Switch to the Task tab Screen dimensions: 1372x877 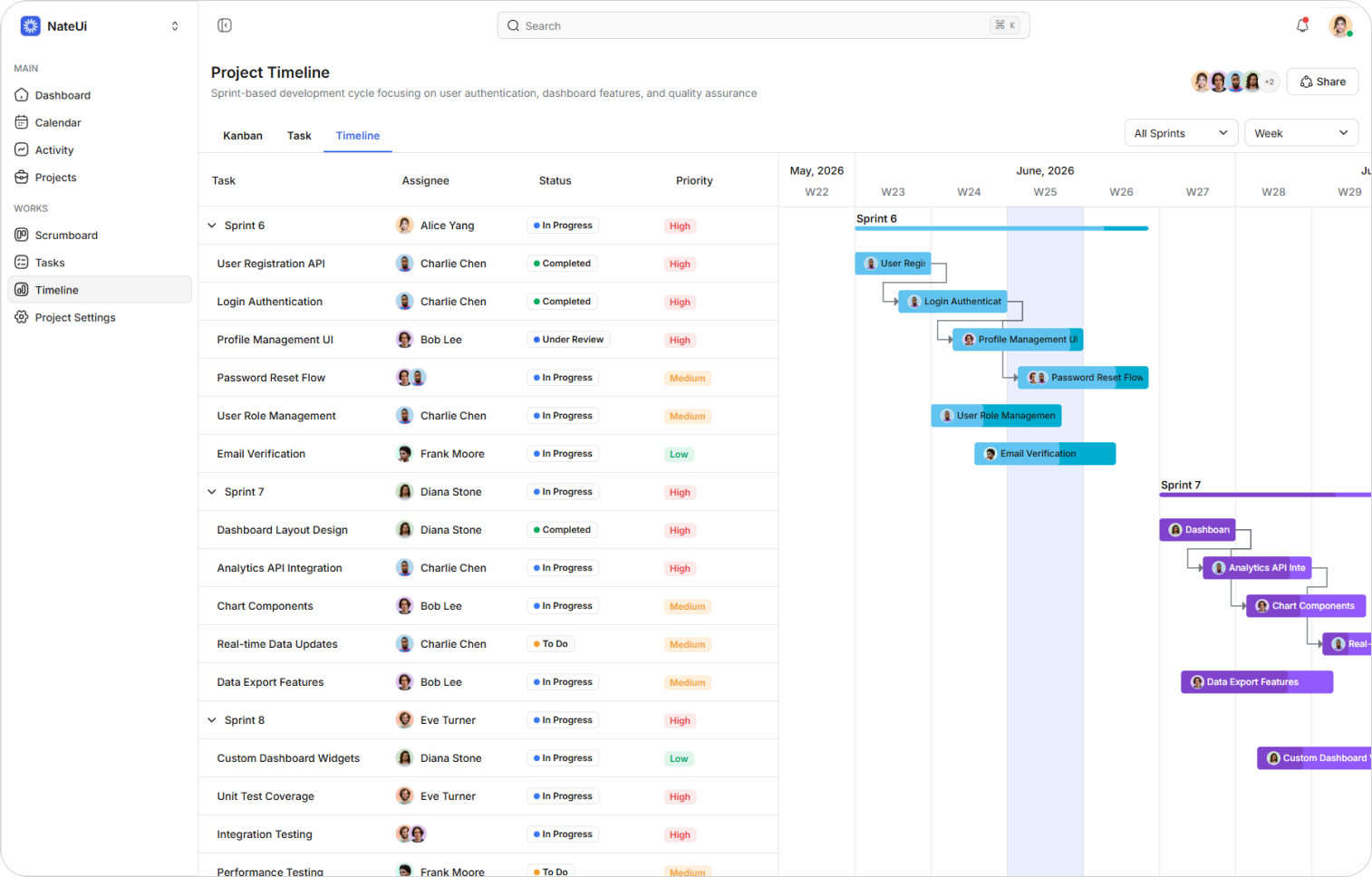pyautogui.click(x=299, y=136)
